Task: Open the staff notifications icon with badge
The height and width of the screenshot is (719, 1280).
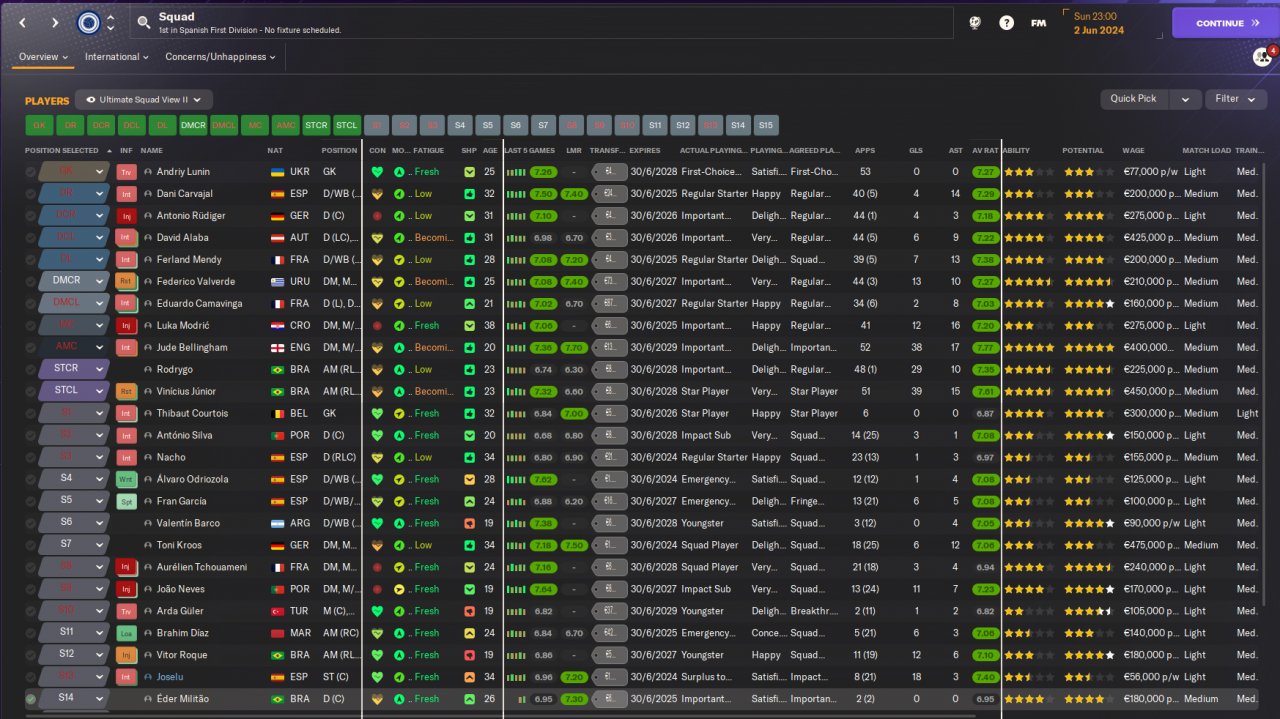Action: (x=1262, y=57)
